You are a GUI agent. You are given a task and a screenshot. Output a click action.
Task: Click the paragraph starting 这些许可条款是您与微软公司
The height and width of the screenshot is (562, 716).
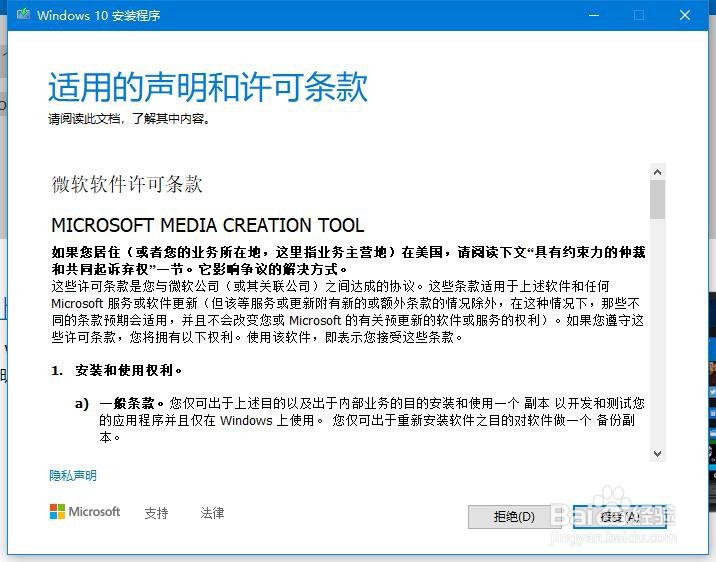click(x=348, y=312)
